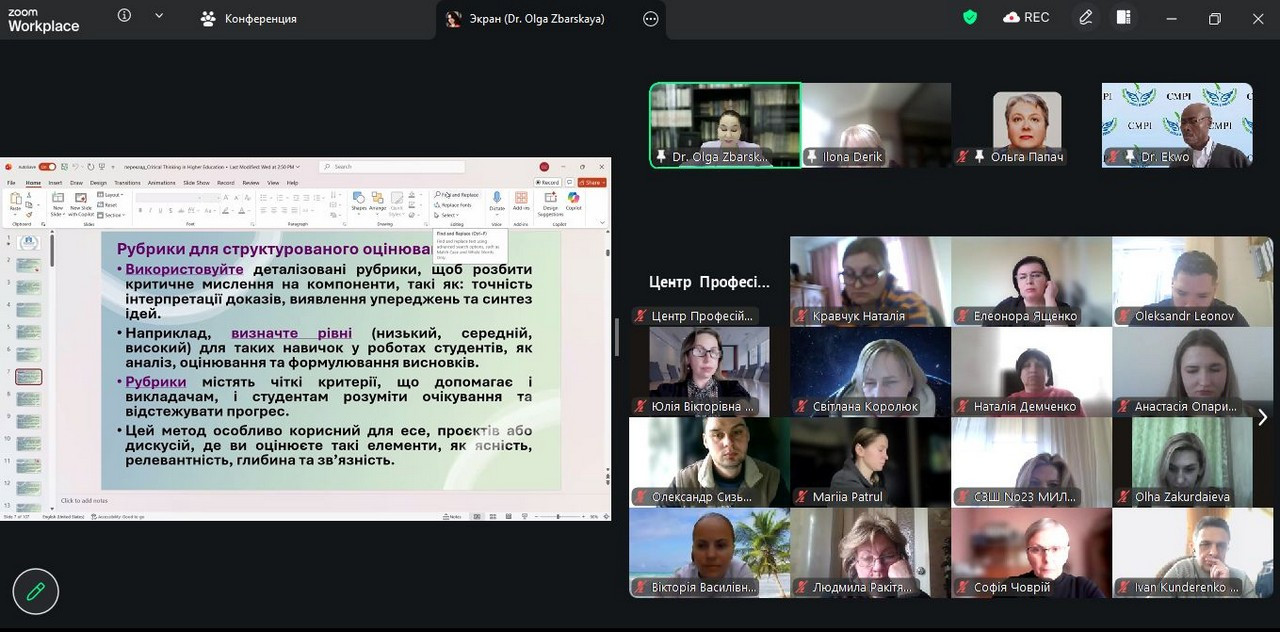Open the File menu in PowerPoint
This screenshot has width=1280, height=632.
click(x=11, y=183)
